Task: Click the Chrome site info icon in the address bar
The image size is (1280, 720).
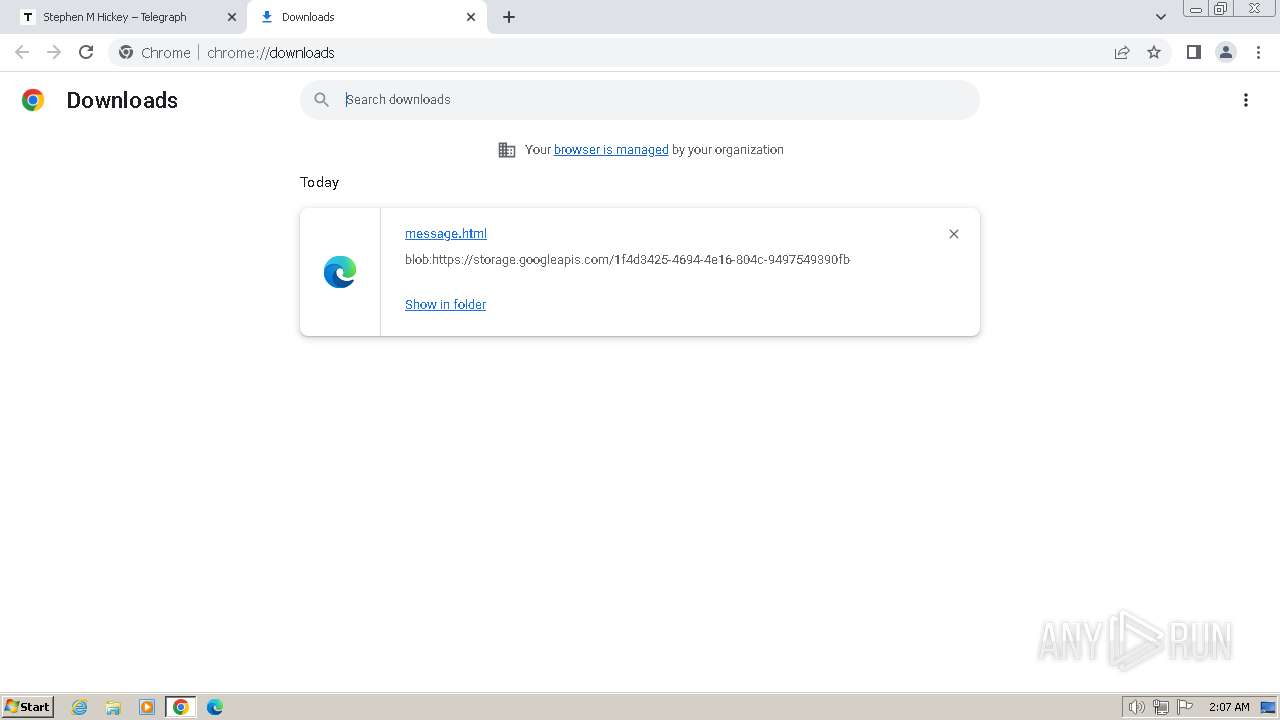Action: tap(126, 52)
